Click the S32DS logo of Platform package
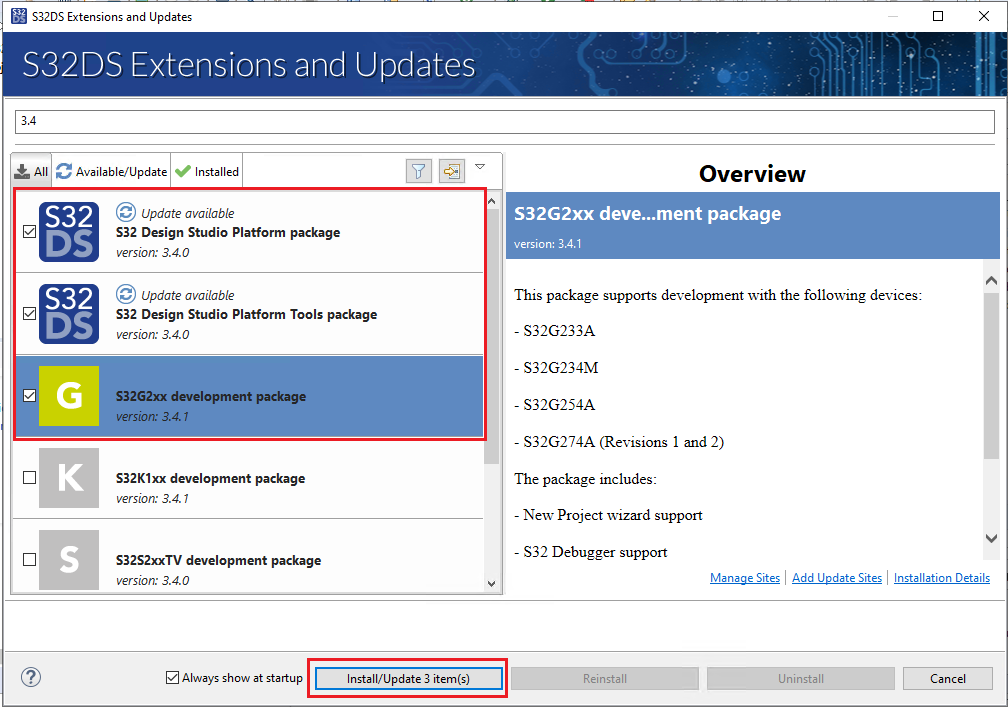The image size is (1008, 708). tap(69, 231)
